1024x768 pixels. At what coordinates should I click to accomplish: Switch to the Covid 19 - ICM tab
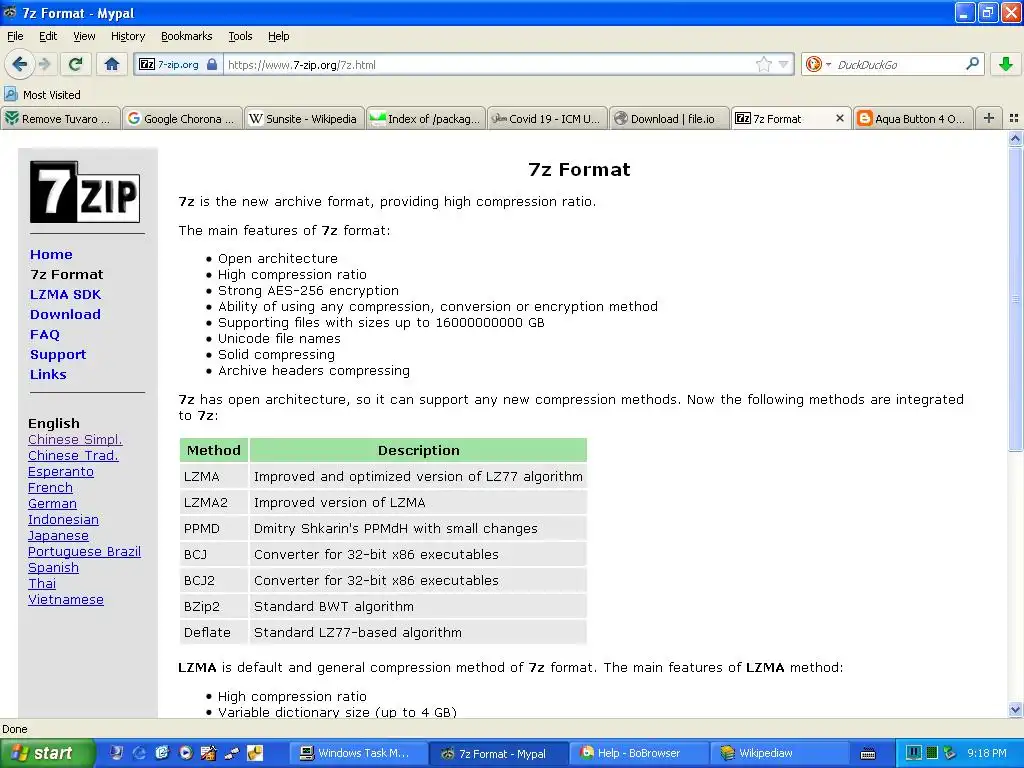coord(547,118)
